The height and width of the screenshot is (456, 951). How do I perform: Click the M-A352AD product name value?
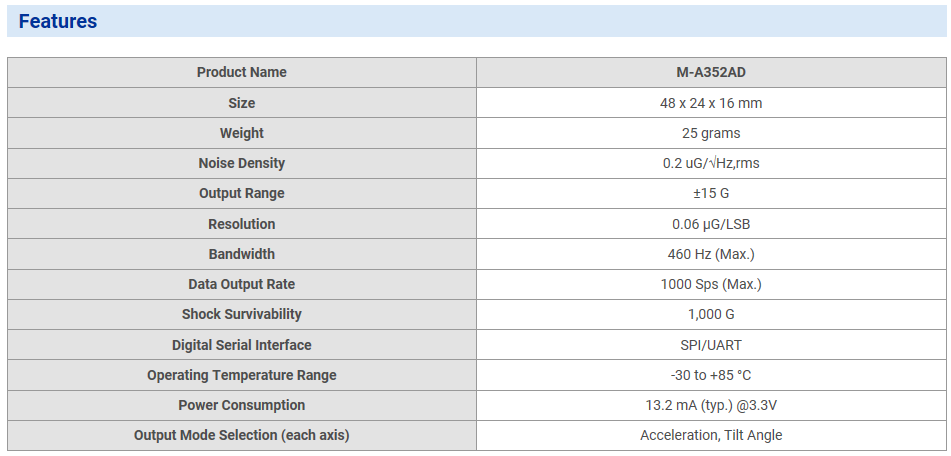click(x=710, y=72)
